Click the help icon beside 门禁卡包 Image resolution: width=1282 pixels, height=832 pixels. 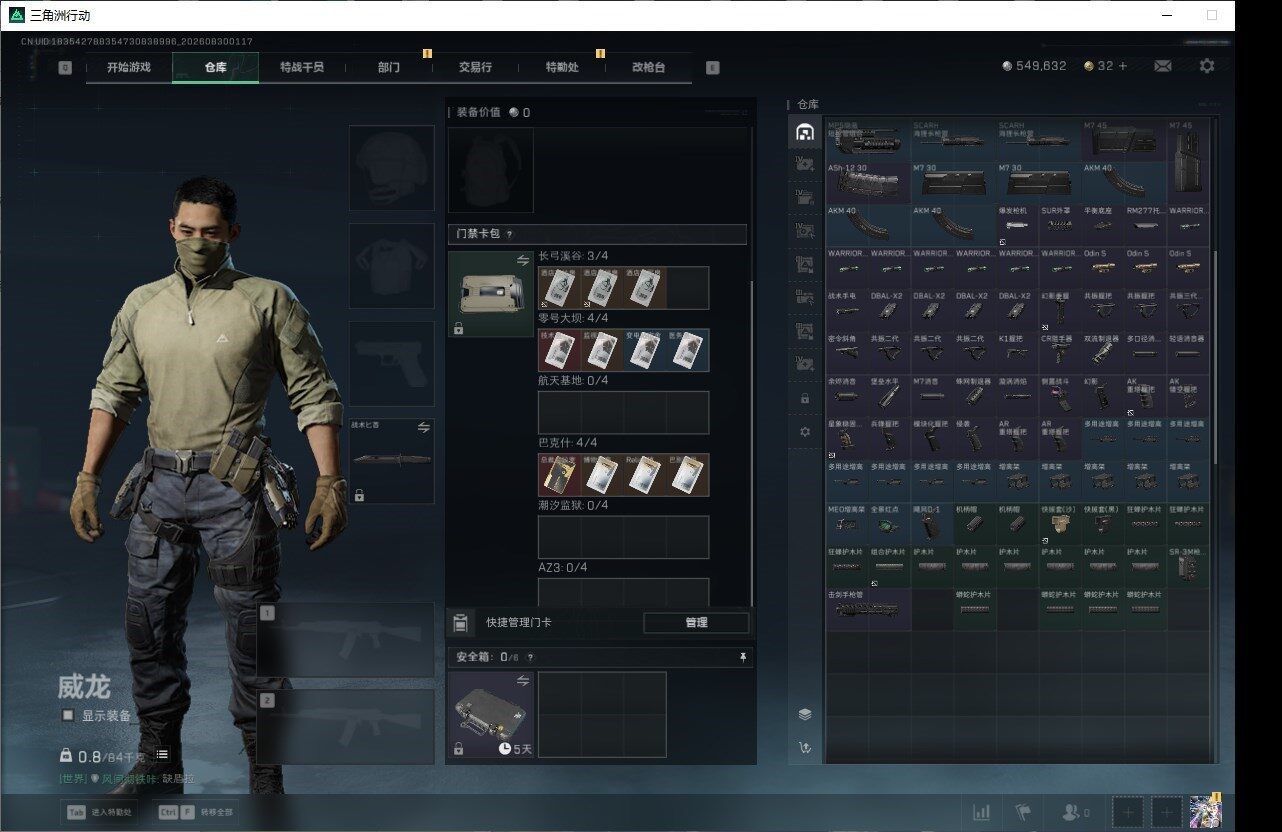[x=509, y=234]
